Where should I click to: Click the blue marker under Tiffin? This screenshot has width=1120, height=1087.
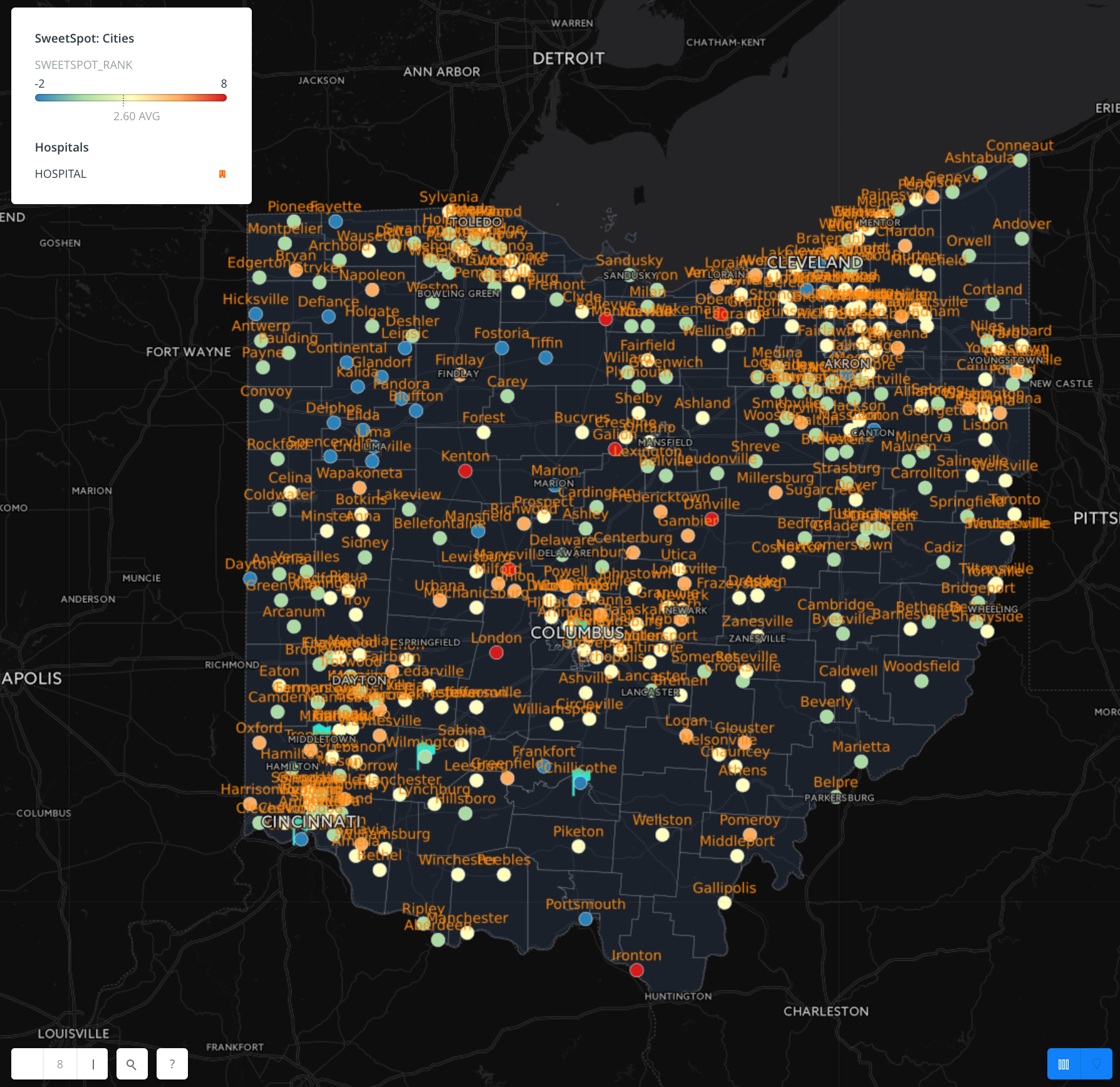546,358
